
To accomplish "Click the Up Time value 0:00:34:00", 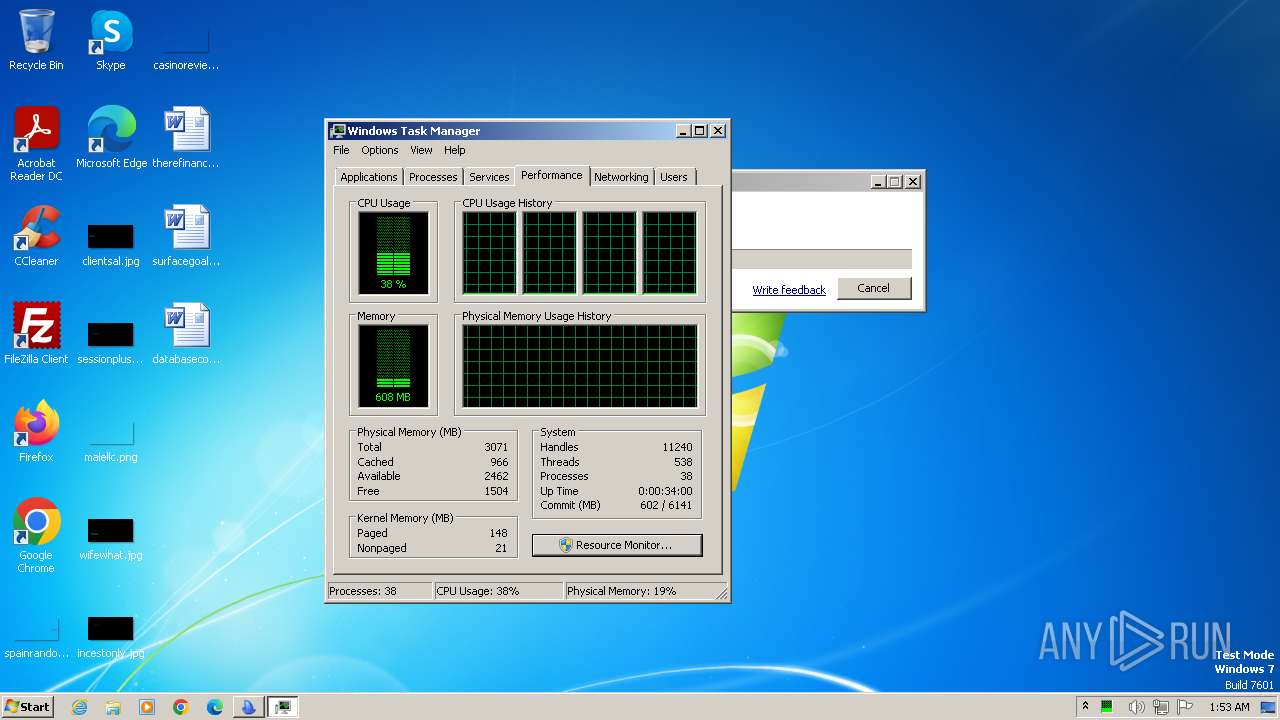I will pos(665,491).
